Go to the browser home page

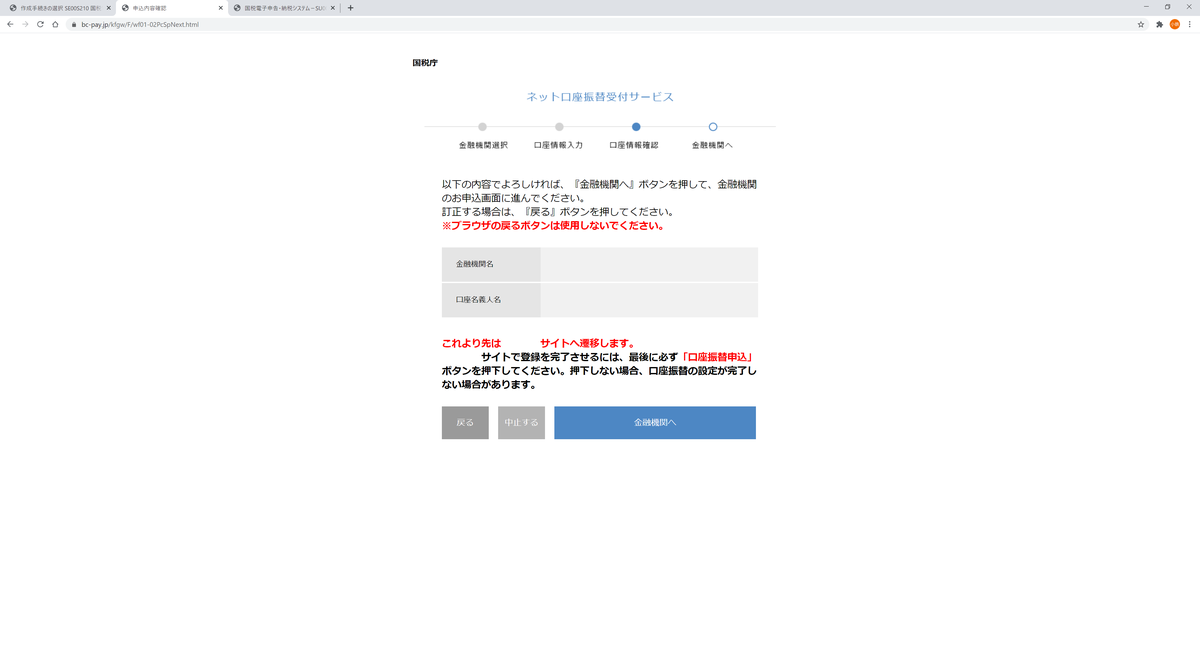coord(55,24)
